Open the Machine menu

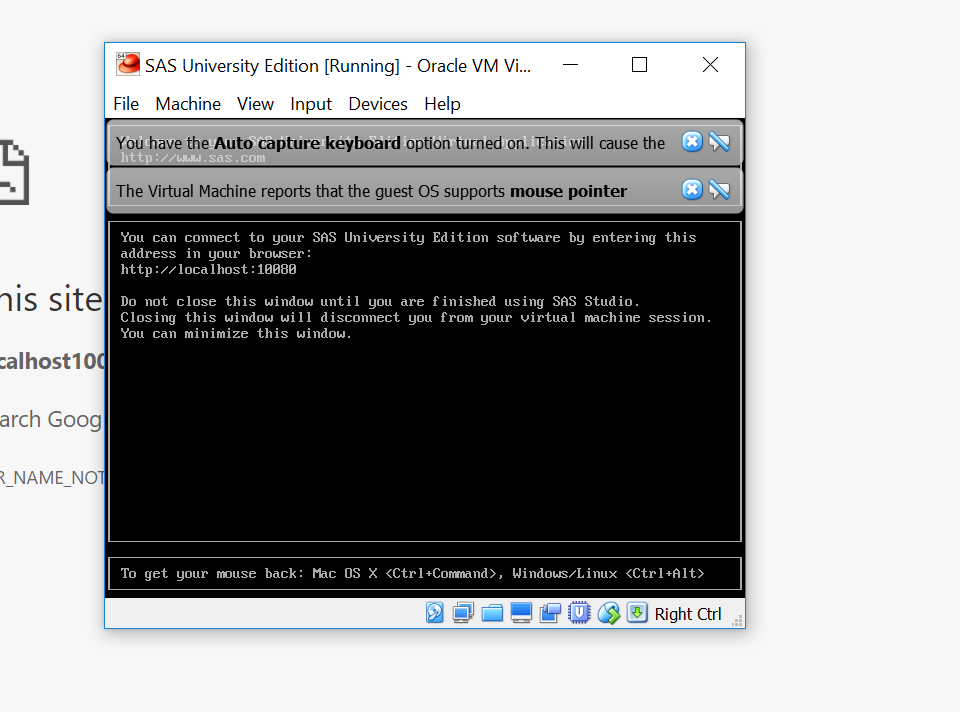point(188,104)
